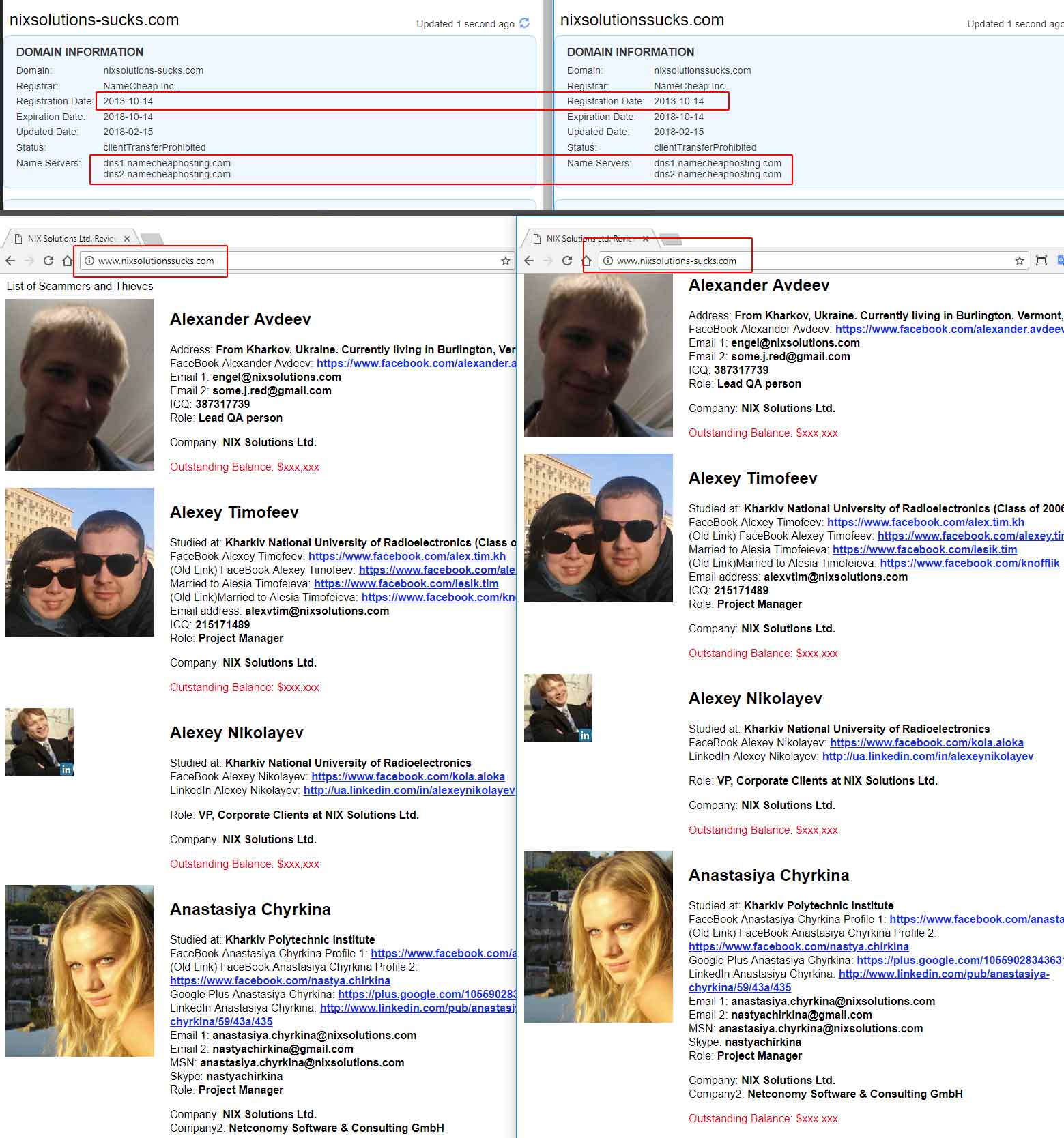Click engel@nixsolutions.com email in left browser
Viewport: 1064px width, 1138px height.
[277, 377]
